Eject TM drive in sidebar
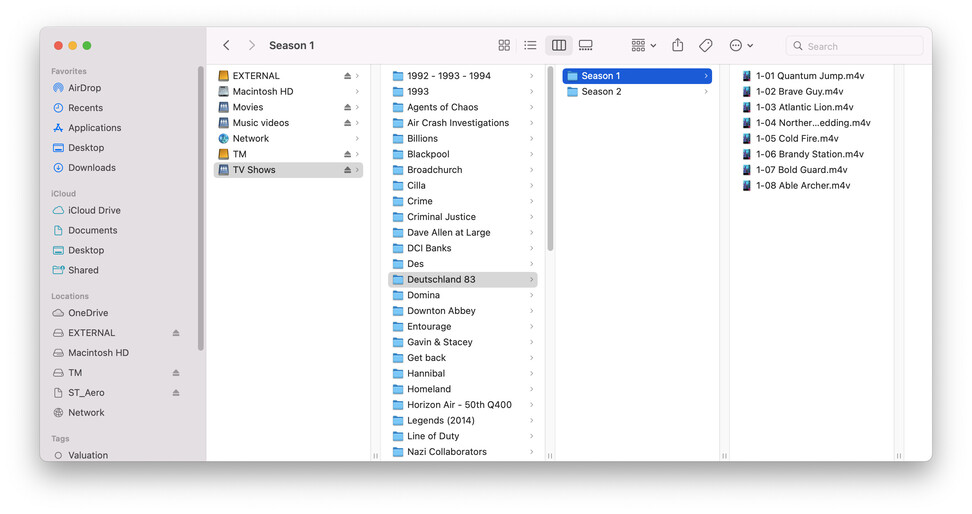 [176, 373]
